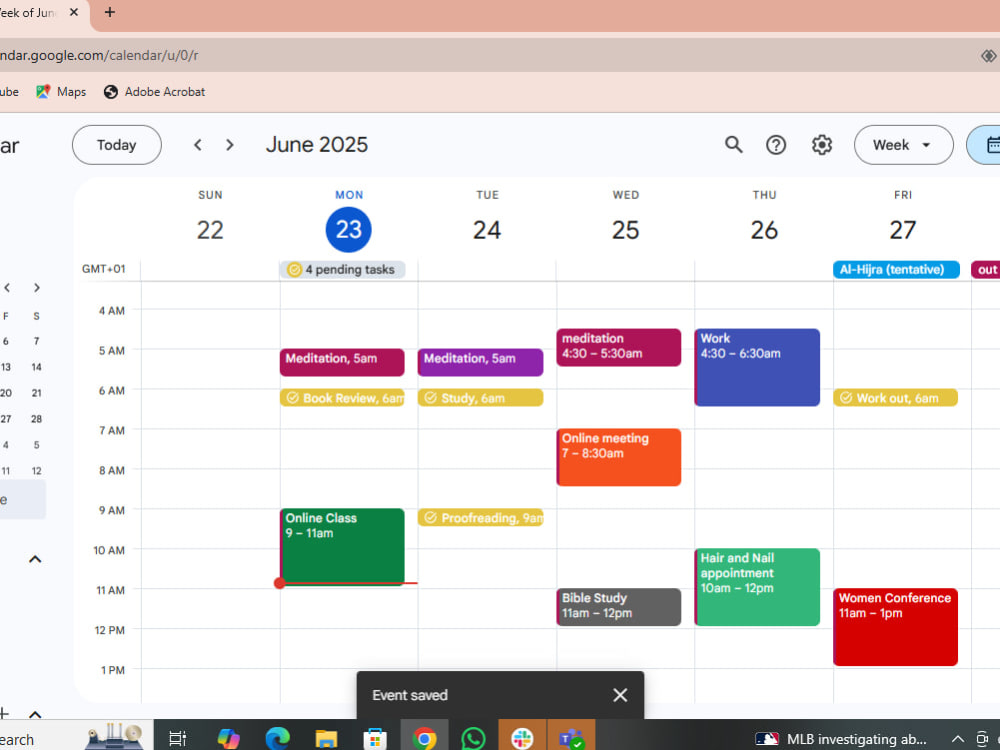Open File Explorer from taskbar
Image resolution: width=1000 pixels, height=750 pixels.
click(x=326, y=739)
